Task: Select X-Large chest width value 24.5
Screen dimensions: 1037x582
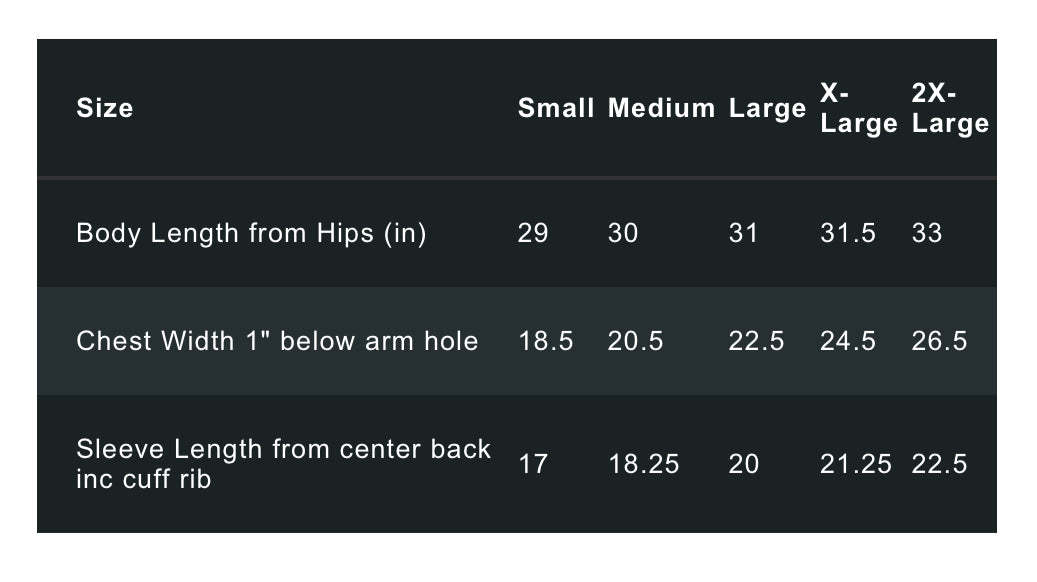Action: (x=848, y=341)
